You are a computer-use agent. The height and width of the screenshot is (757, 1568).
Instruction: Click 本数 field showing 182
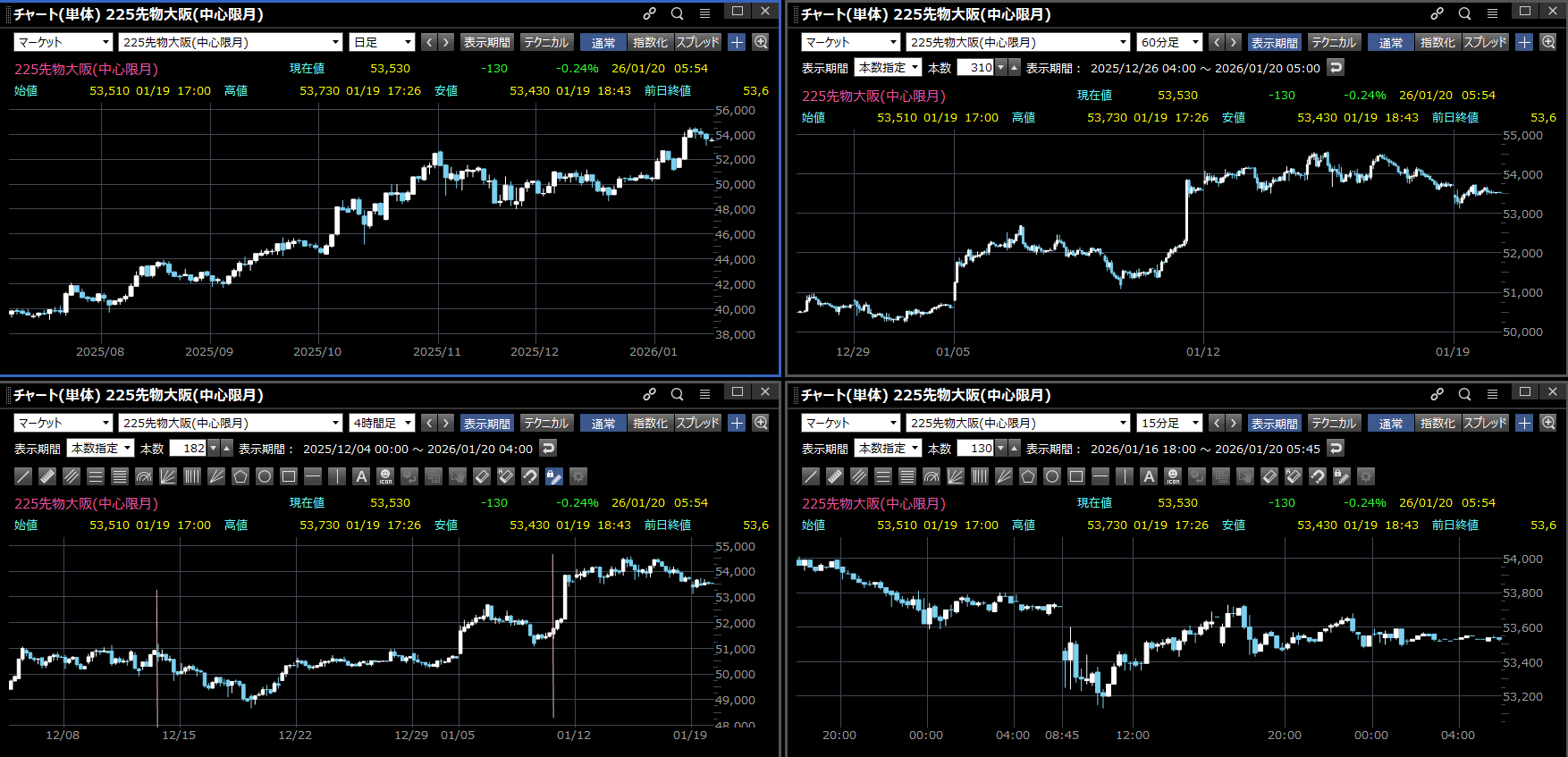pos(189,448)
